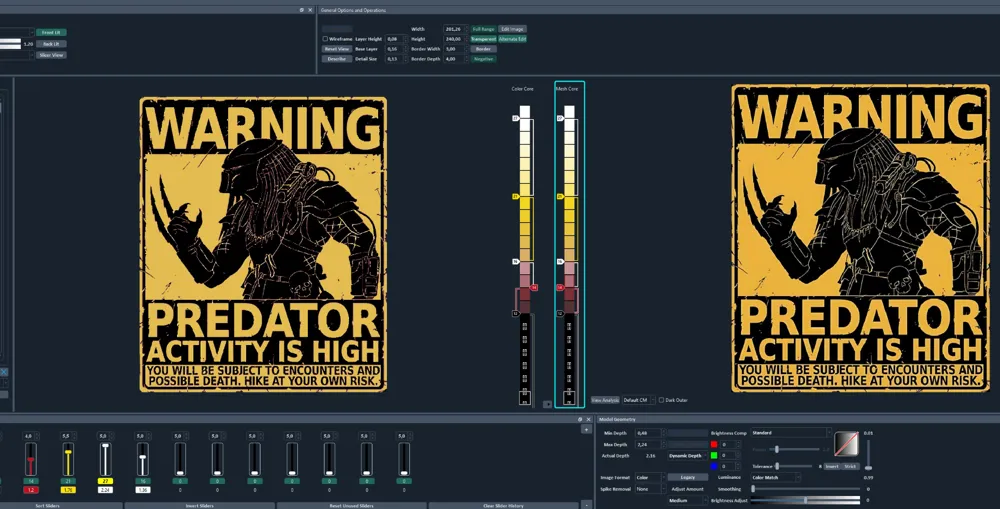Float the top-left panel with the undock icon
The width and height of the screenshot is (1000, 509).
point(302,10)
